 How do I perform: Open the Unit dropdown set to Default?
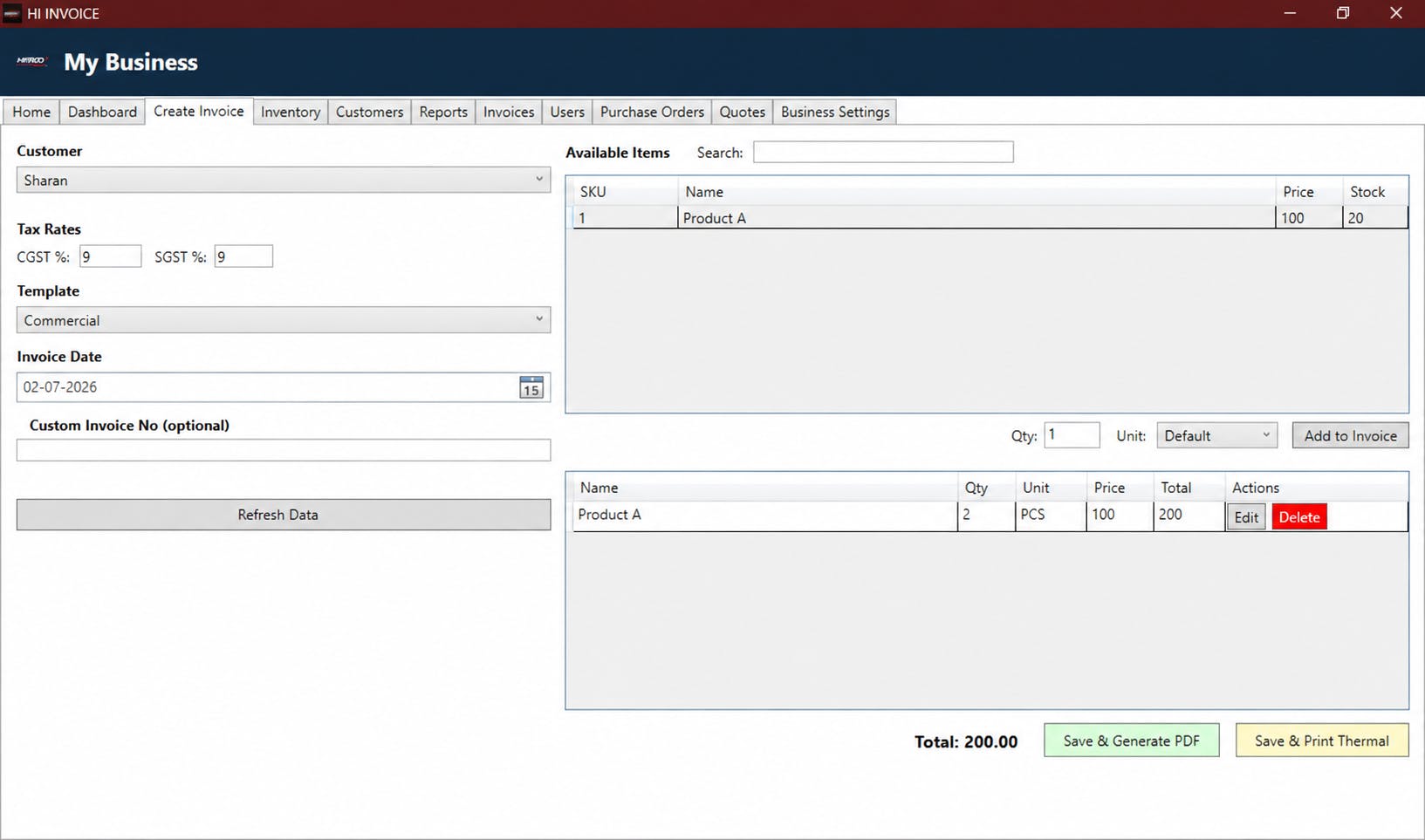click(x=1216, y=435)
